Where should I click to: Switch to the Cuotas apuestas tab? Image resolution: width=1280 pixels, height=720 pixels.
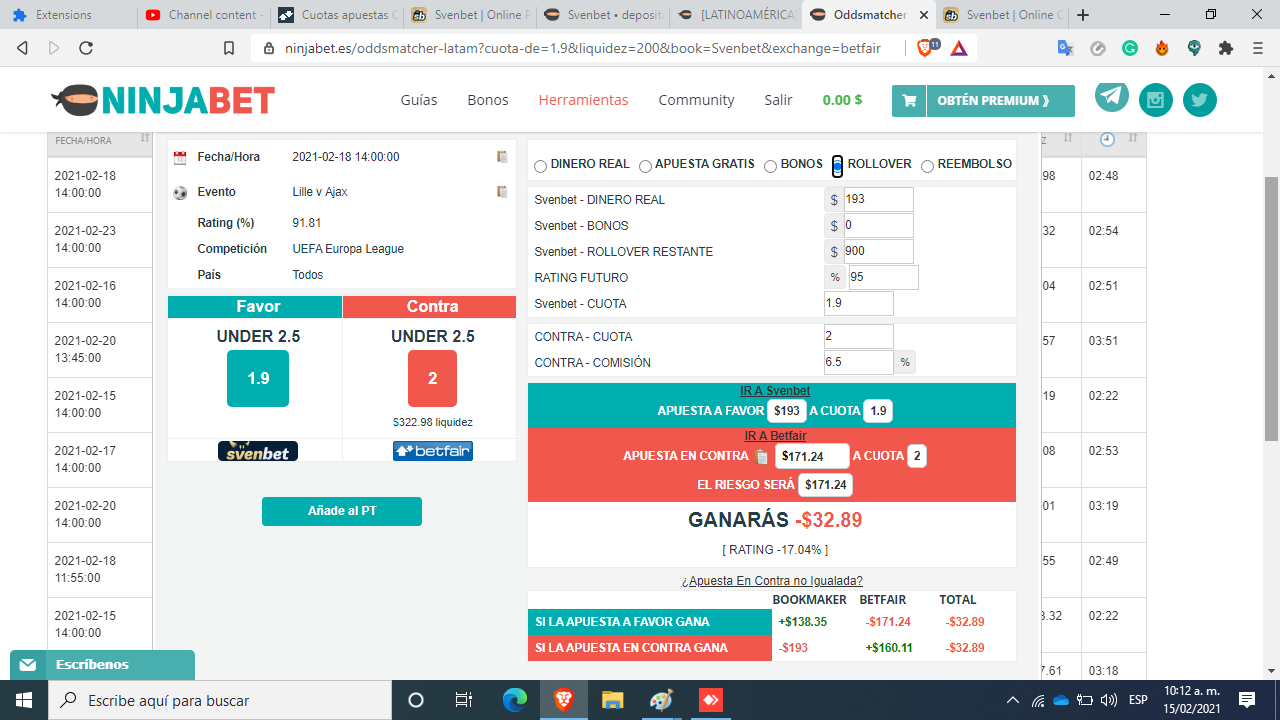pyautogui.click(x=336, y=15)
